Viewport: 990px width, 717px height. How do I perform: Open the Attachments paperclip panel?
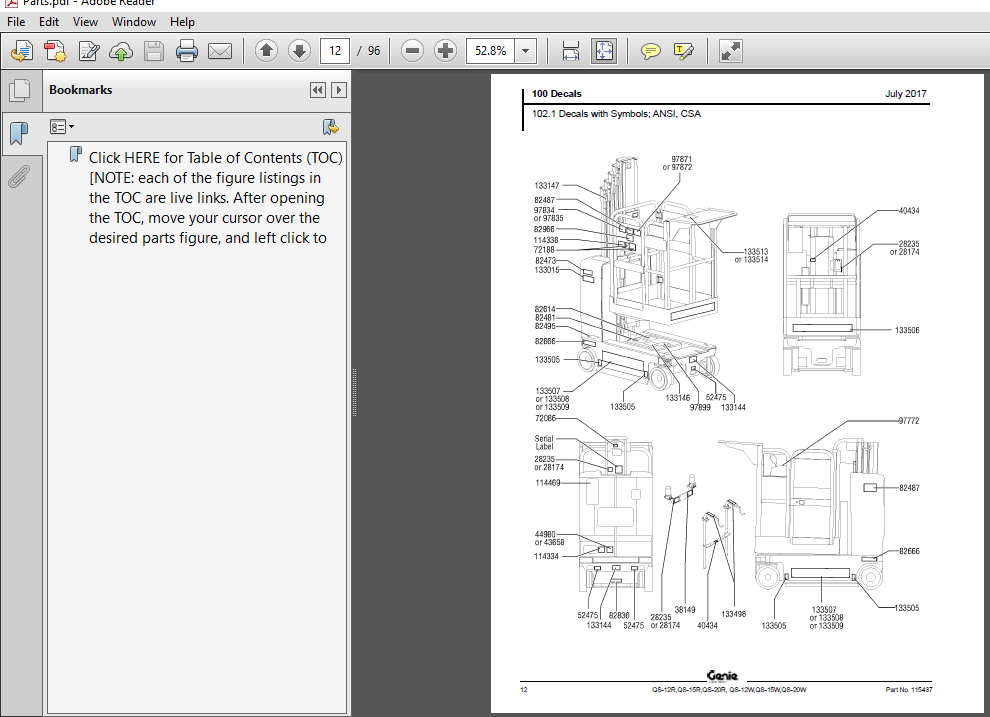(x=19, y=177)
